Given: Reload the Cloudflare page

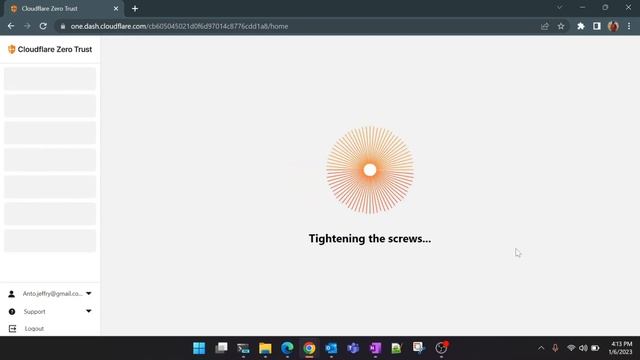Looking at the screenshot, I should pos(43,26).
